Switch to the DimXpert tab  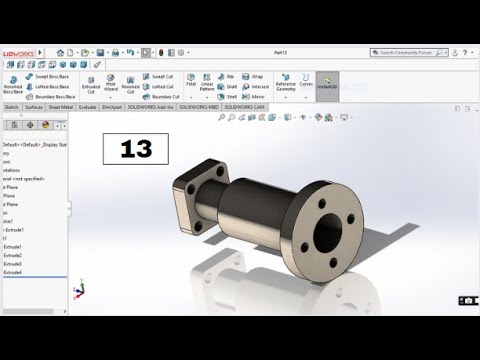[x=112, y=107]
